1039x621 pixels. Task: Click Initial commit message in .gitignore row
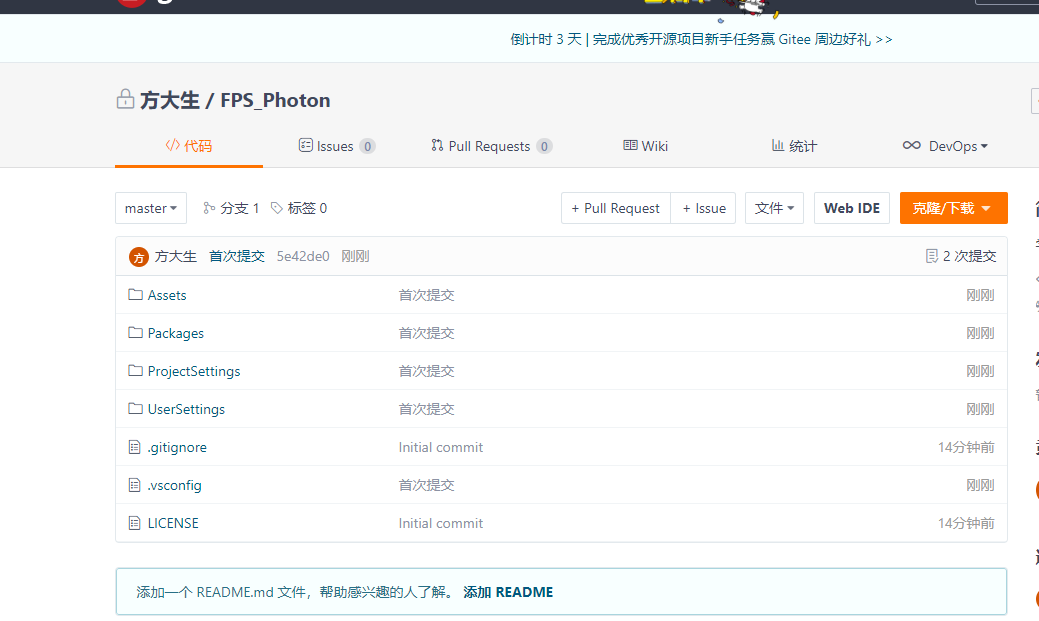pos(441,447)
